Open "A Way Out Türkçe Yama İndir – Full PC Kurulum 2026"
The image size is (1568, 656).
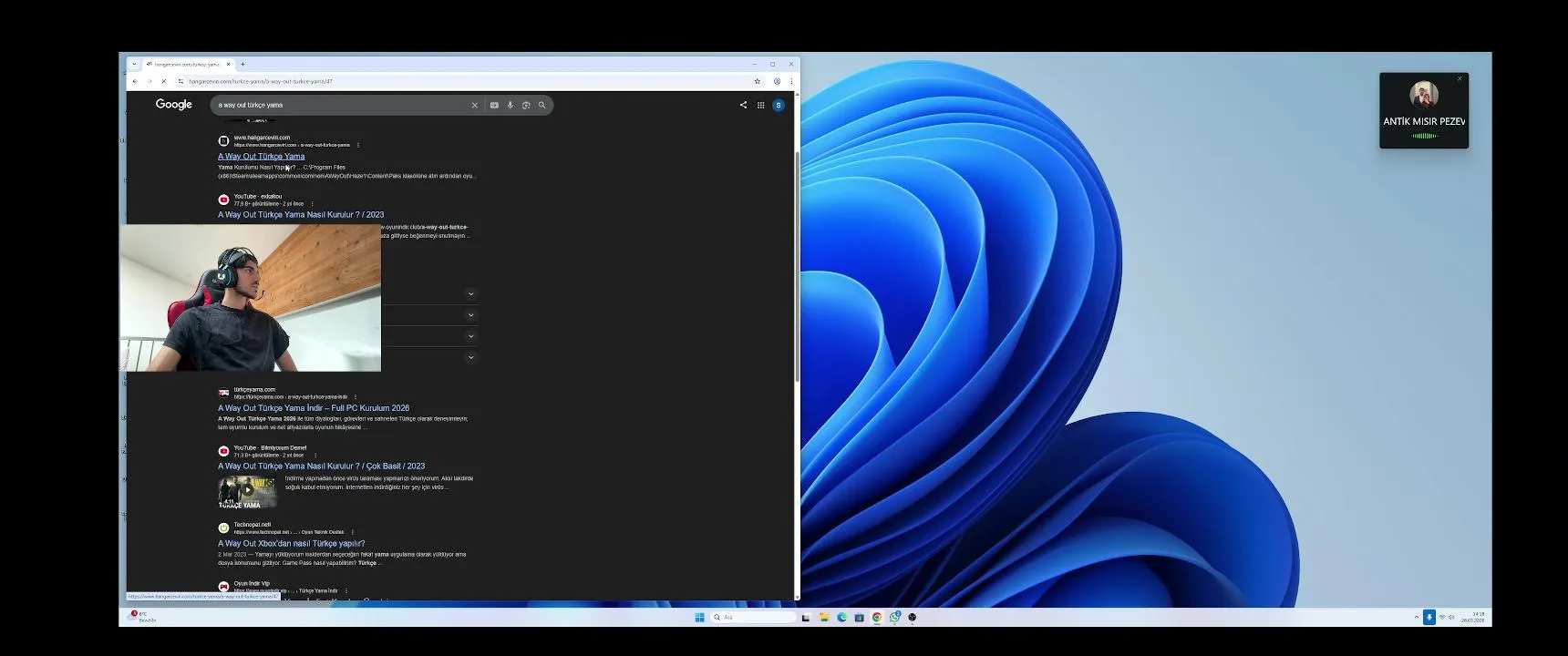point(314,408)
